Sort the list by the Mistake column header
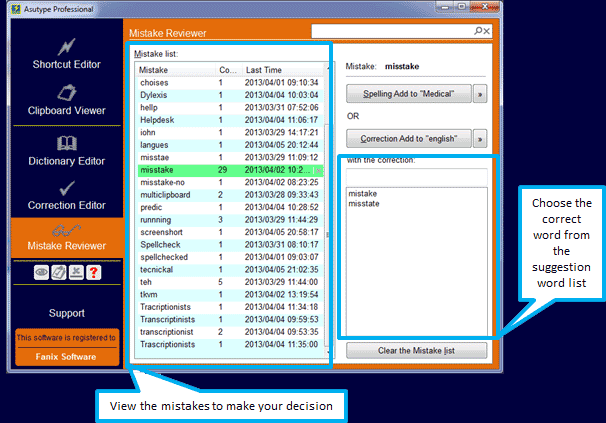The image size is (606, 423). [175, 70]
